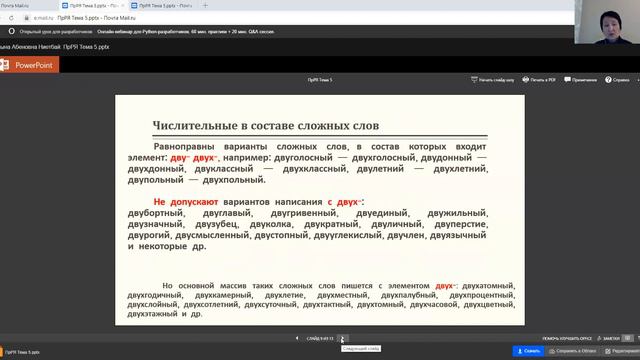Click ПрРЯ Тема 5.pptx in the bottom bar
The height and width of the screenshot is (360, 640).
22,352
